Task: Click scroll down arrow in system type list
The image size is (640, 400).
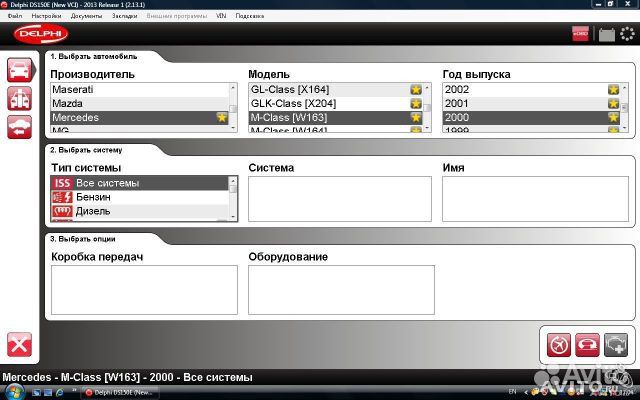Action: (233, 217)
